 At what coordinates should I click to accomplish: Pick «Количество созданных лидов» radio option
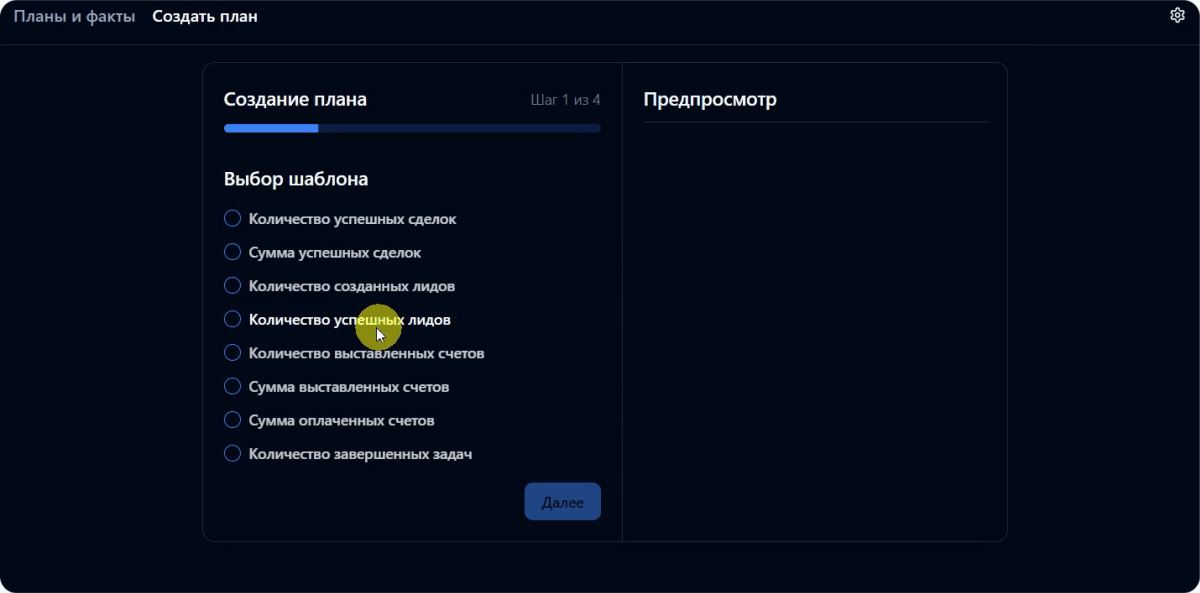[x=232, y=286]
